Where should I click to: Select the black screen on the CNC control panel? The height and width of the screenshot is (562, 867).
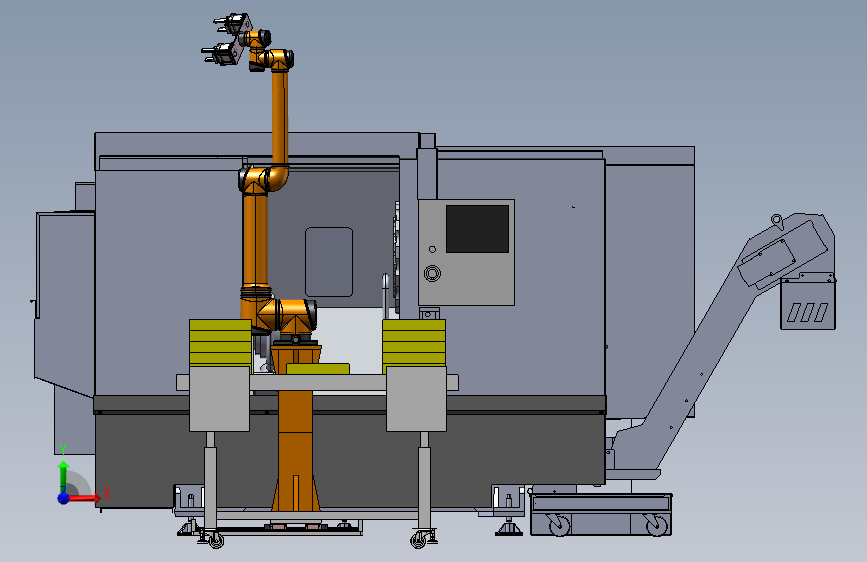(x=477, y=229)
